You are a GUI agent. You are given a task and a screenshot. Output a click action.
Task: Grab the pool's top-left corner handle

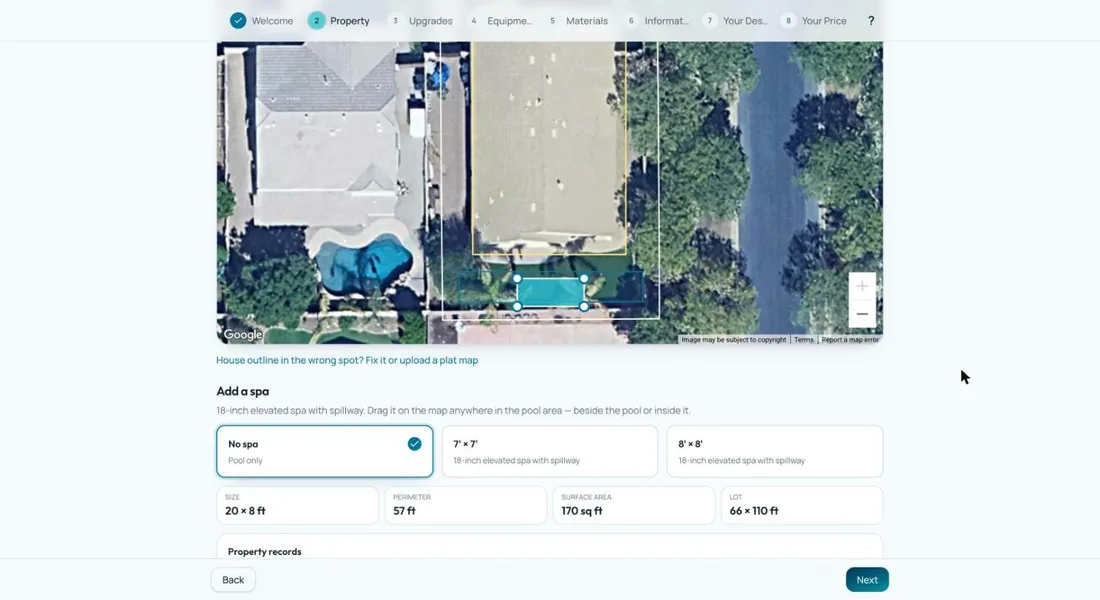pos(517,279)
